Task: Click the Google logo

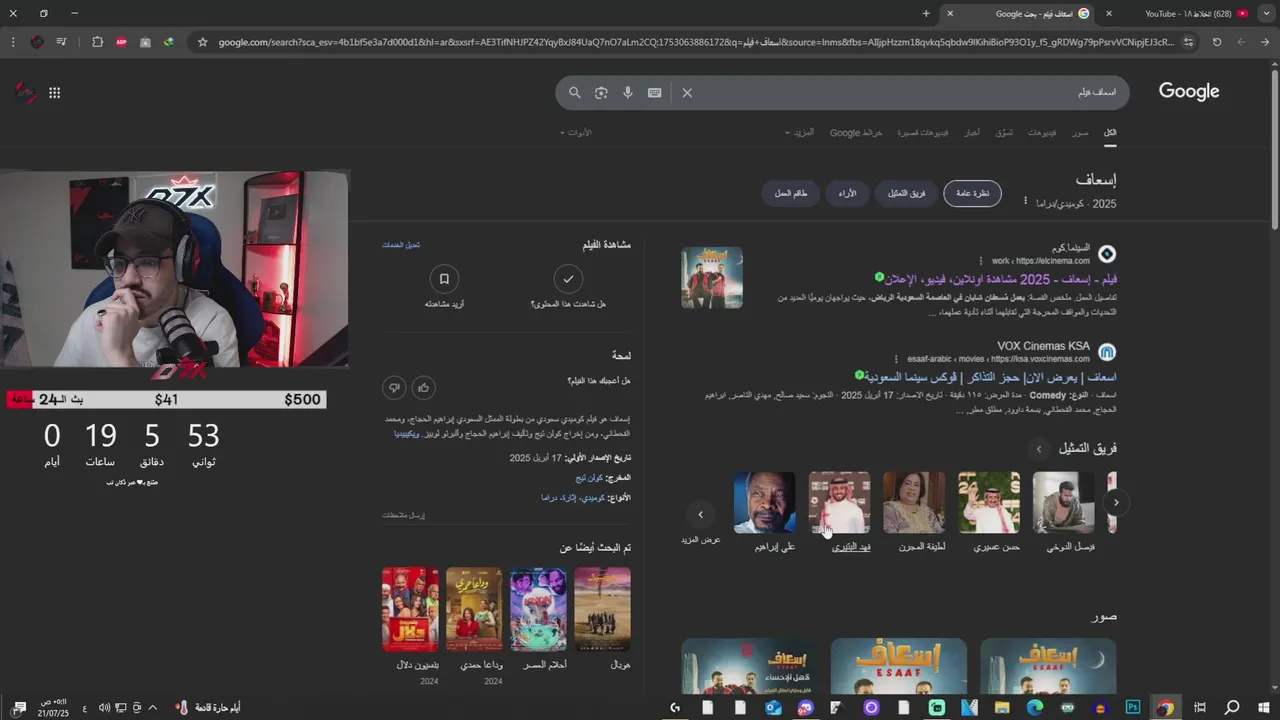Action: (1189, 92)
